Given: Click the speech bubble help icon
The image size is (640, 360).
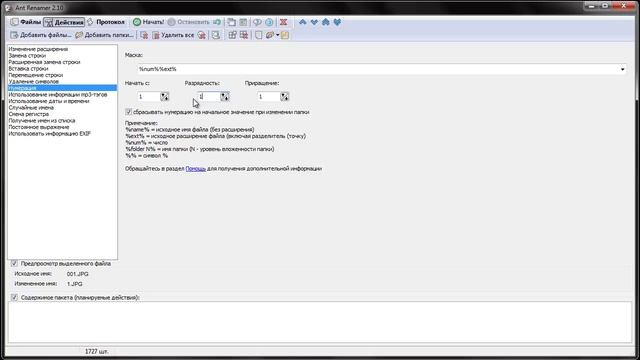Looking at the screenshot, I should pyautogui.click(x=258, y=22).
